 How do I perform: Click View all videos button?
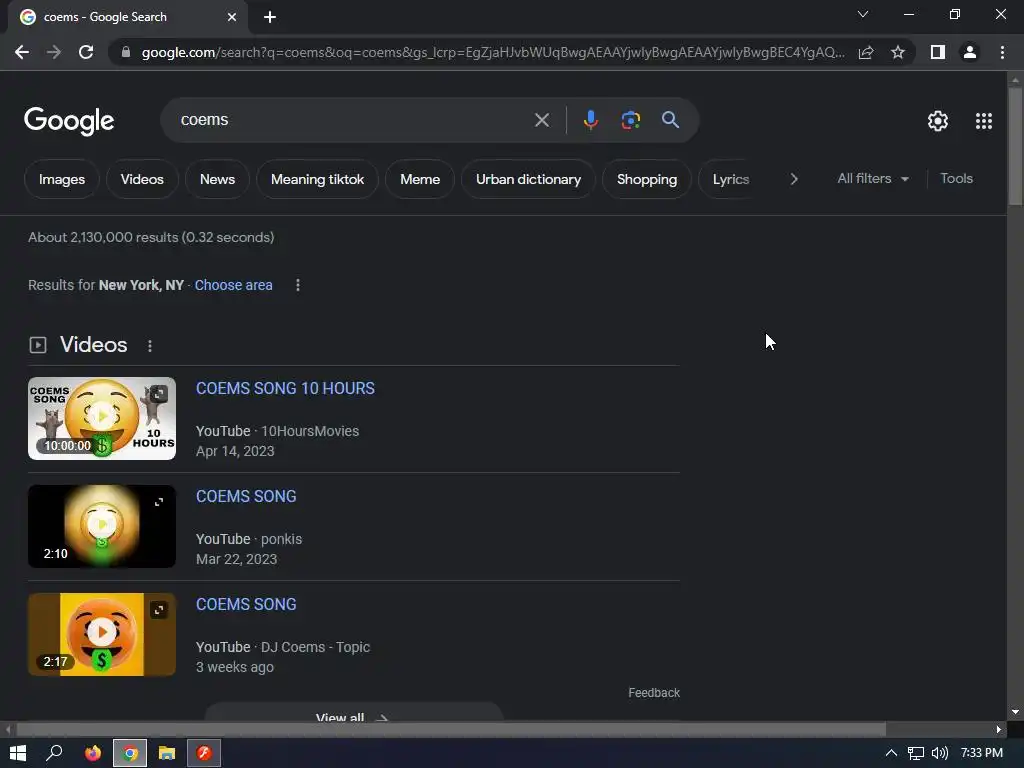[353, 712]
